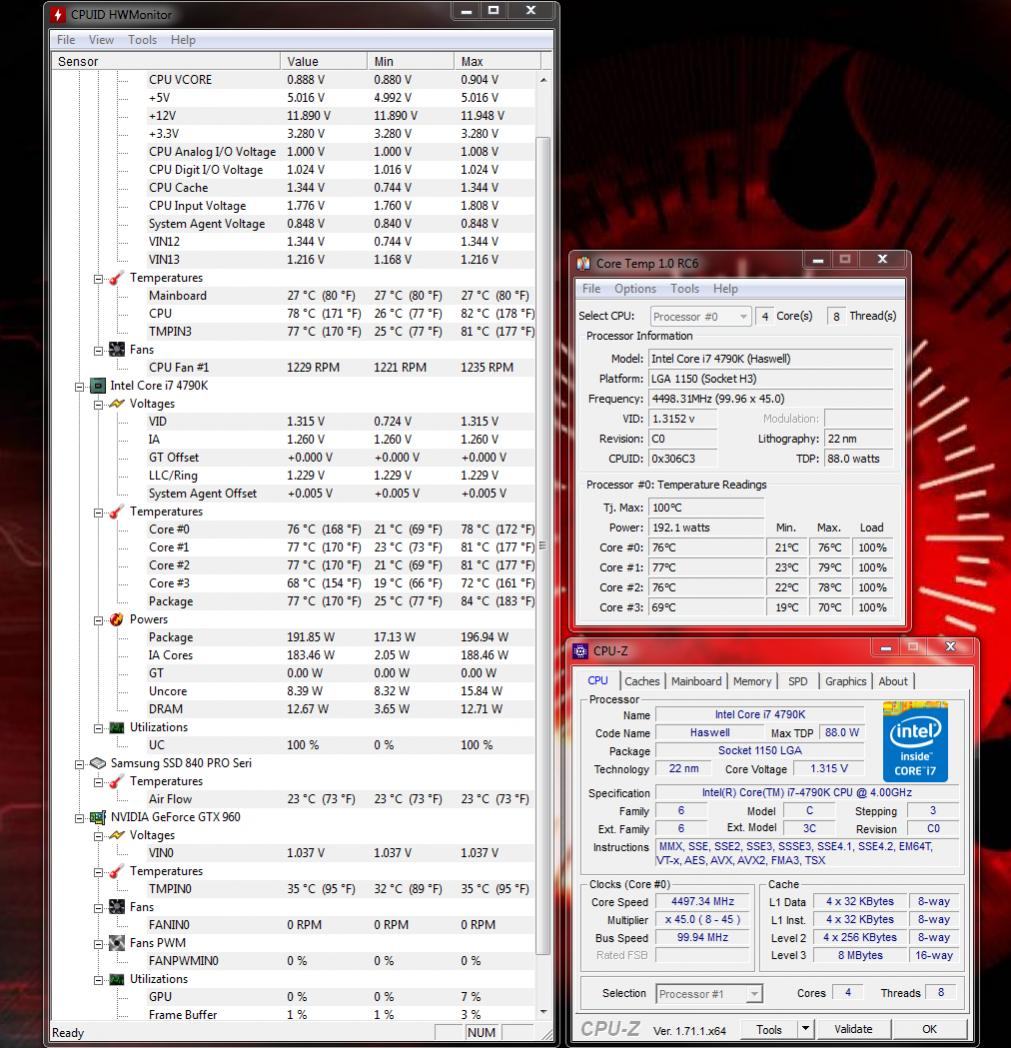
Task: Click the drive icon beside Samsung SSD 840 PRO
Action: [x=98, y=763]
